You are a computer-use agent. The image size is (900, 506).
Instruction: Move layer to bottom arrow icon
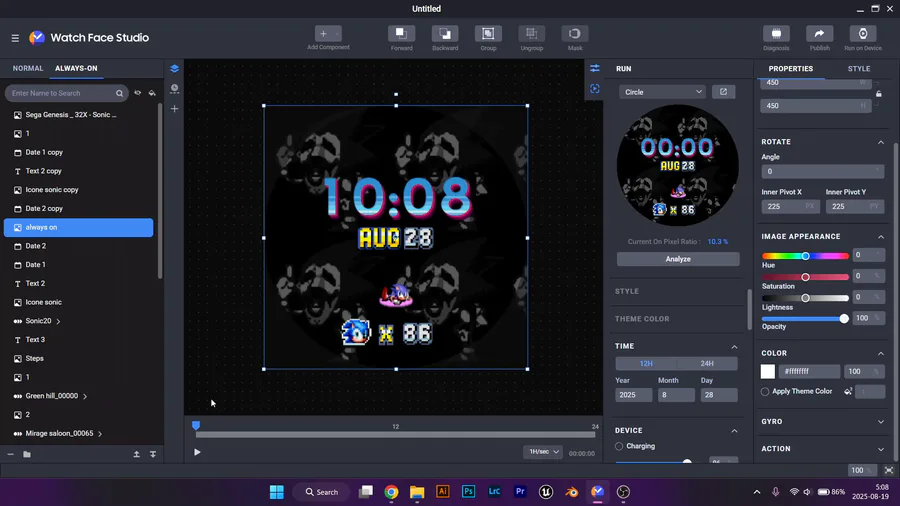pyautogui.click(x=153, y=454)
